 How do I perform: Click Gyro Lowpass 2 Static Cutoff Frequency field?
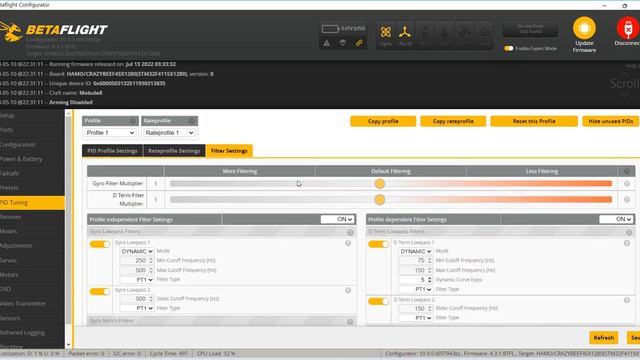coord(137,299)
